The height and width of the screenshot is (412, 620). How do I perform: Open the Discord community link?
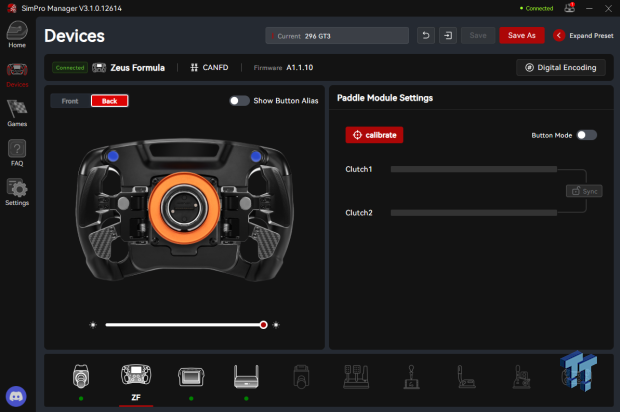click(x=16, y=396)
